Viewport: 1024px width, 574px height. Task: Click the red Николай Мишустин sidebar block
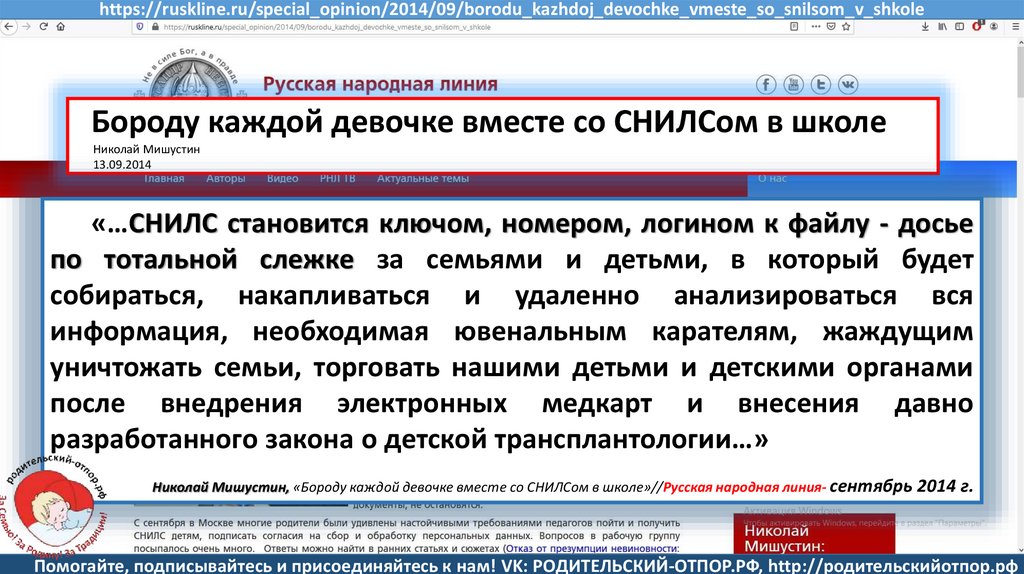point(814,534)
